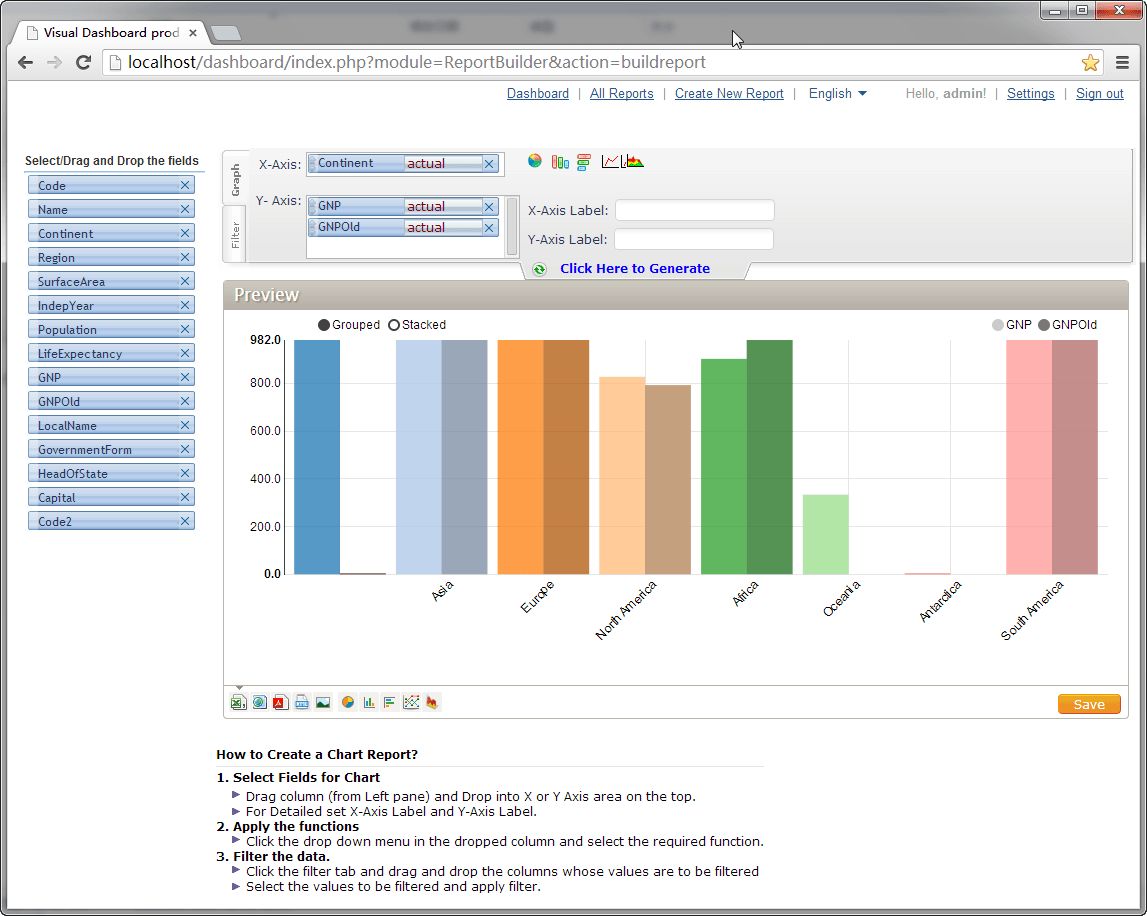Switch to the line chart type
This screenshot has width=1147, height=916.
610,160
